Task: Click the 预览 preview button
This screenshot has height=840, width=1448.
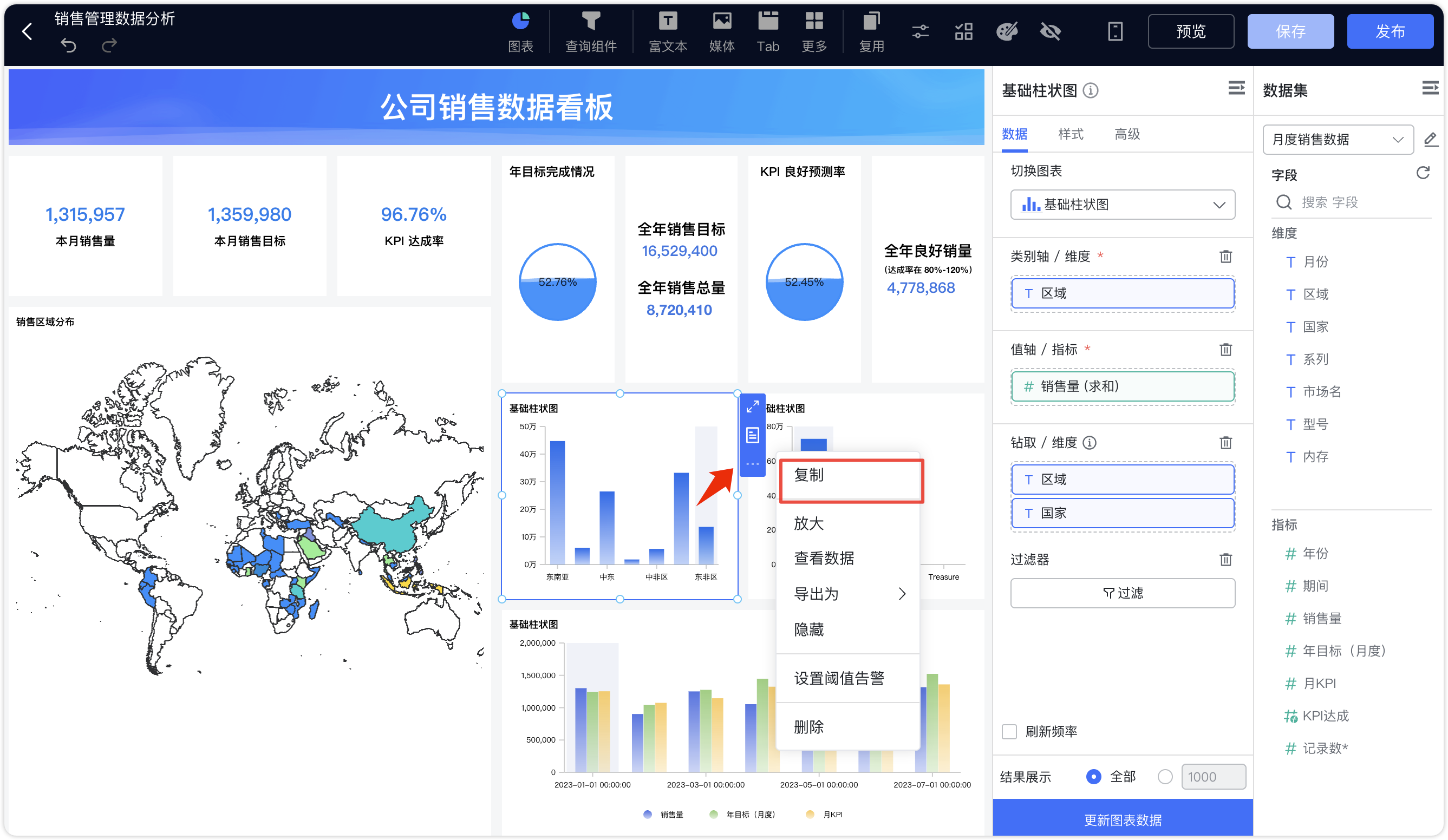Action: click(x=1191, y=31)
